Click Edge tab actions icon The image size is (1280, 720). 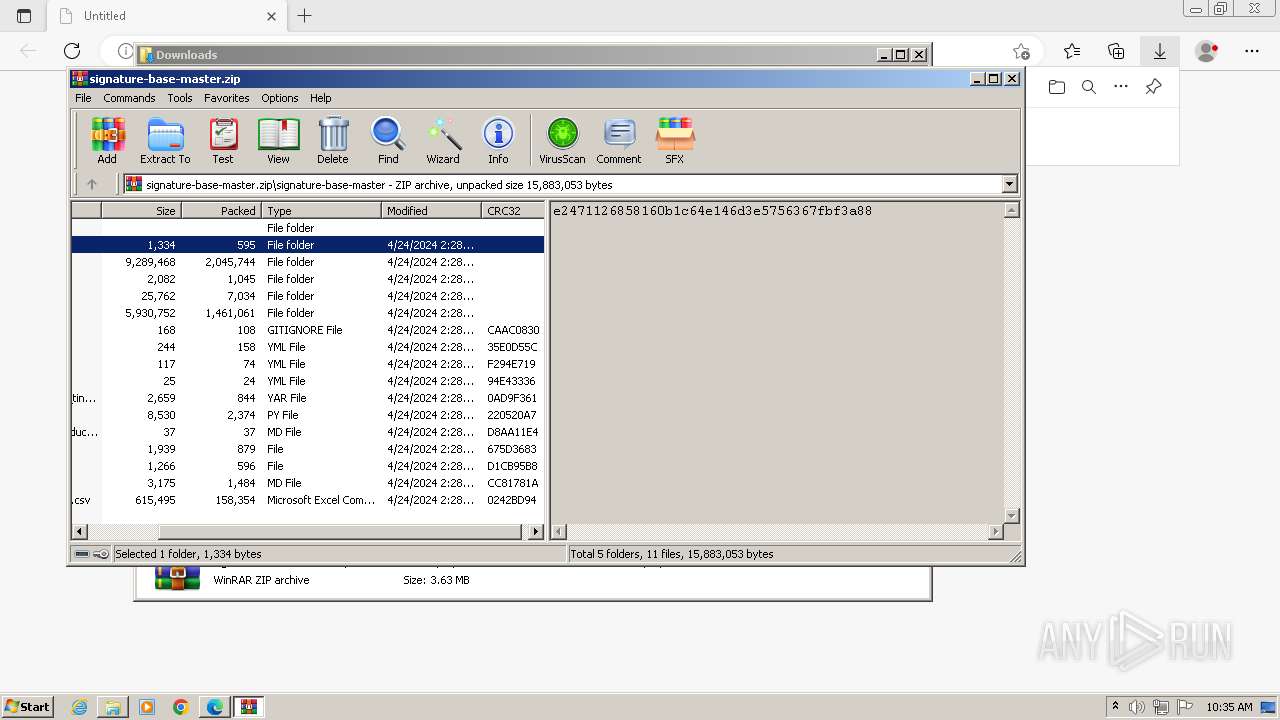[24, 16]
